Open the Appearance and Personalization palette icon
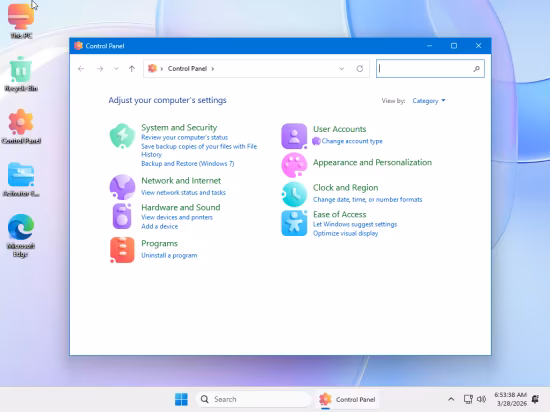 (x=294, y=165)
